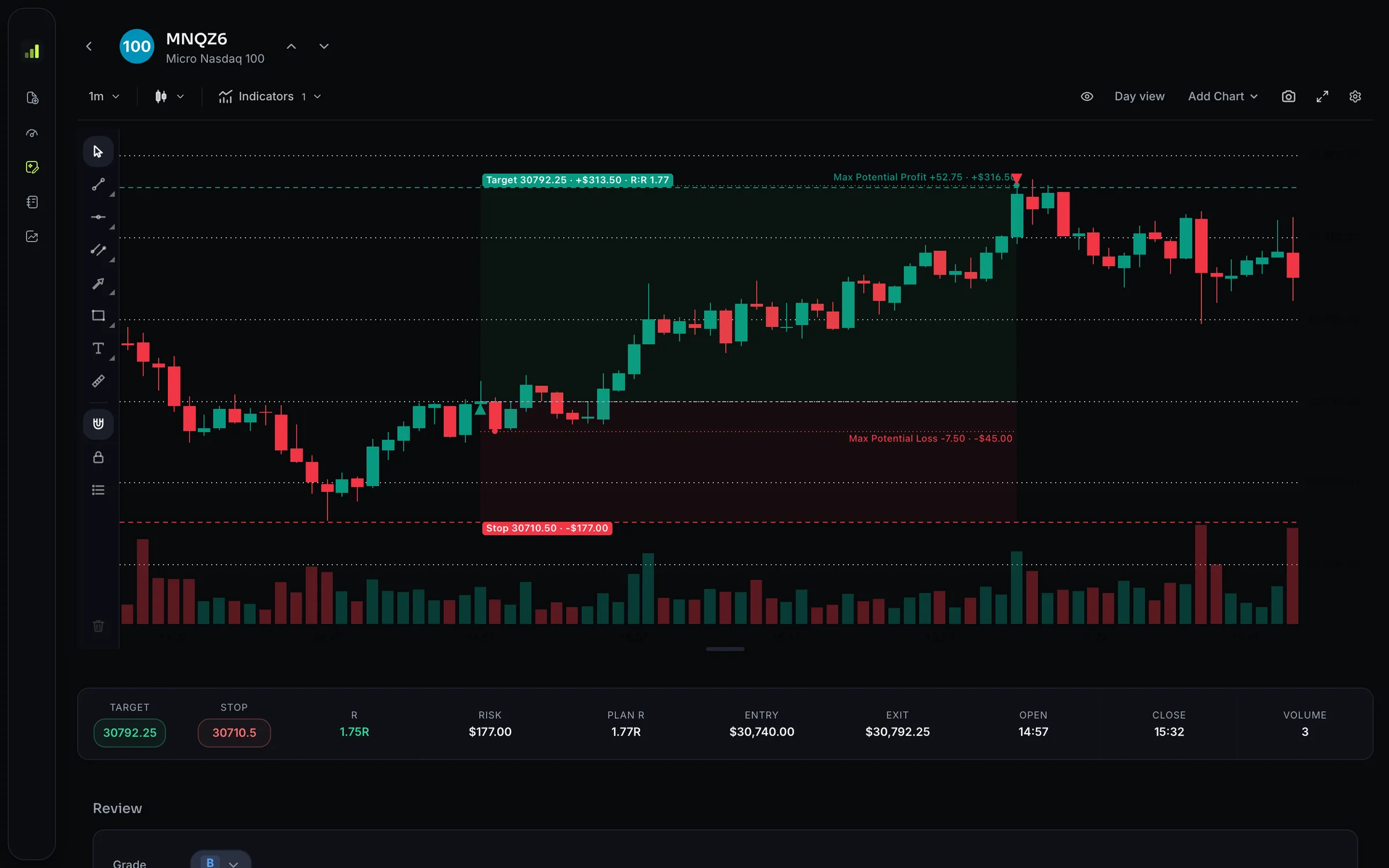1389x868 pixels.
Task: Open the dashboard gauge sidebar item
Action: [x=32, y=133]
